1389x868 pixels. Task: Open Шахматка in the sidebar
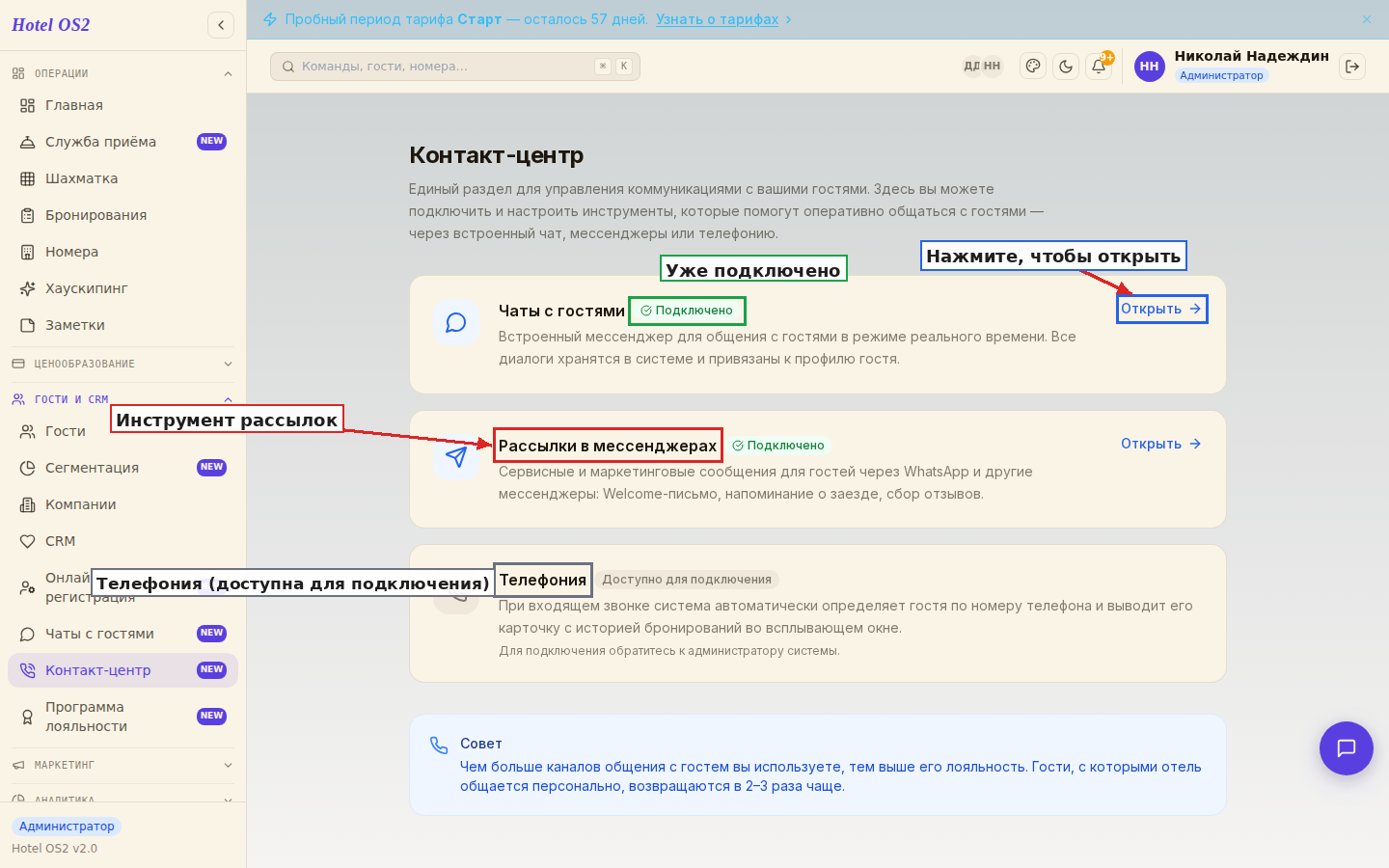click(123, 178)
